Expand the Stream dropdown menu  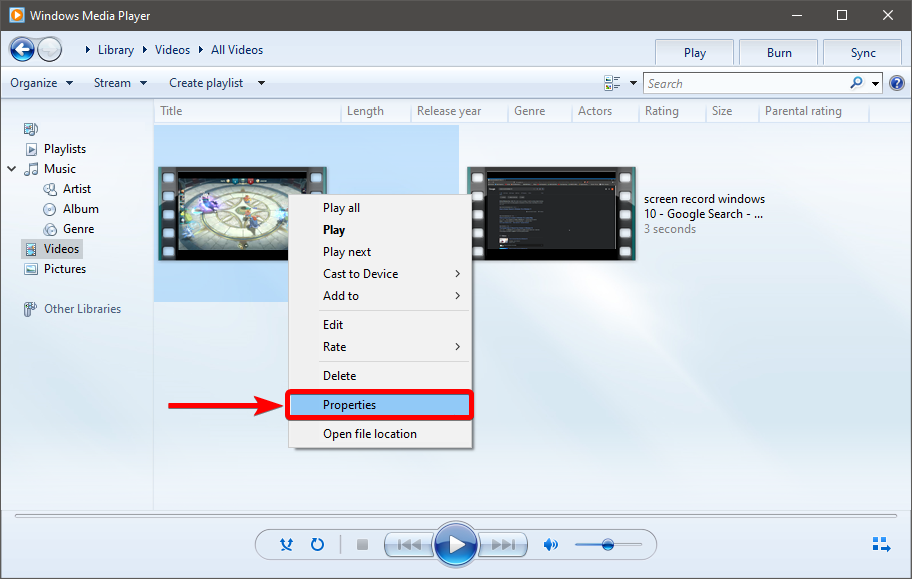click(120, 83)
